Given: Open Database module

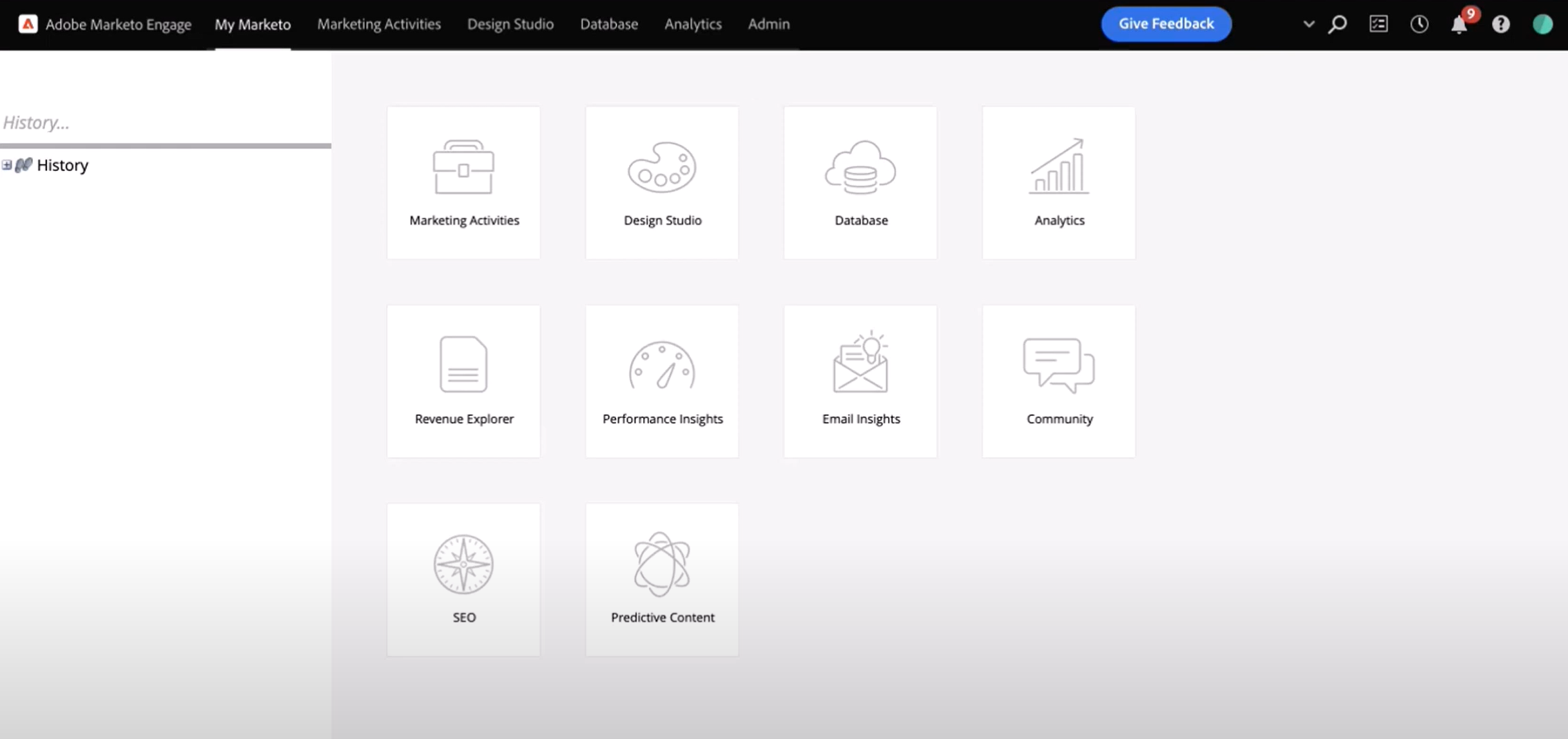Looking at the screenshot, I should pos(860,181).
